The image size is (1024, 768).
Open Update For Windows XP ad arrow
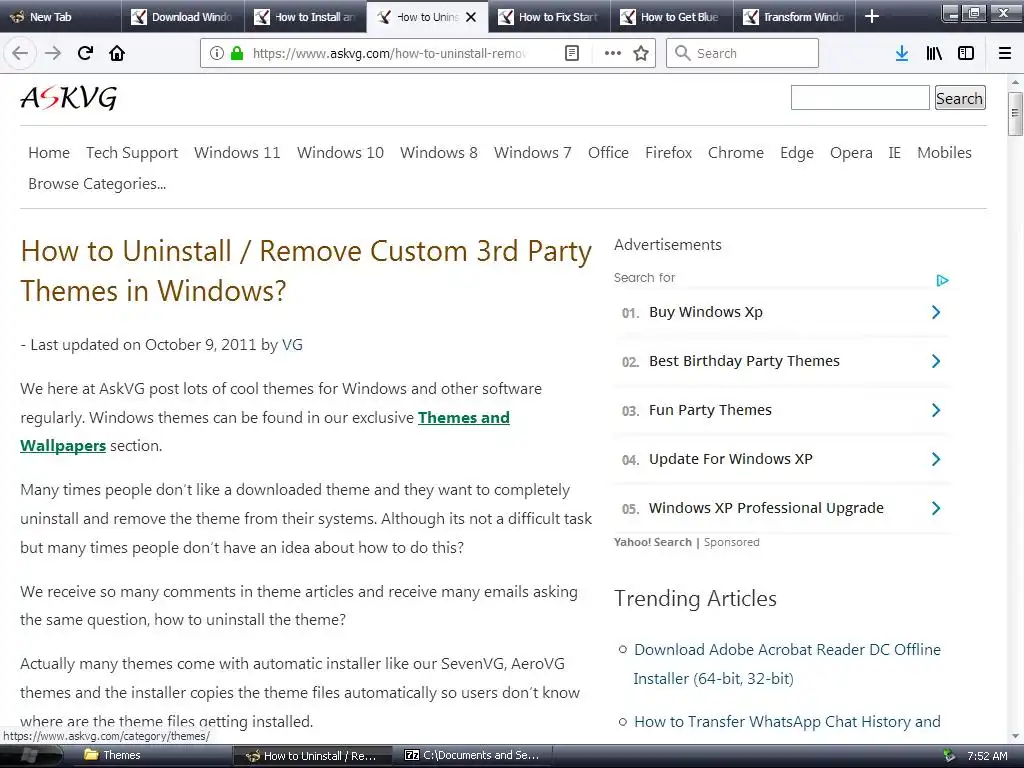[x=935, y=459]
